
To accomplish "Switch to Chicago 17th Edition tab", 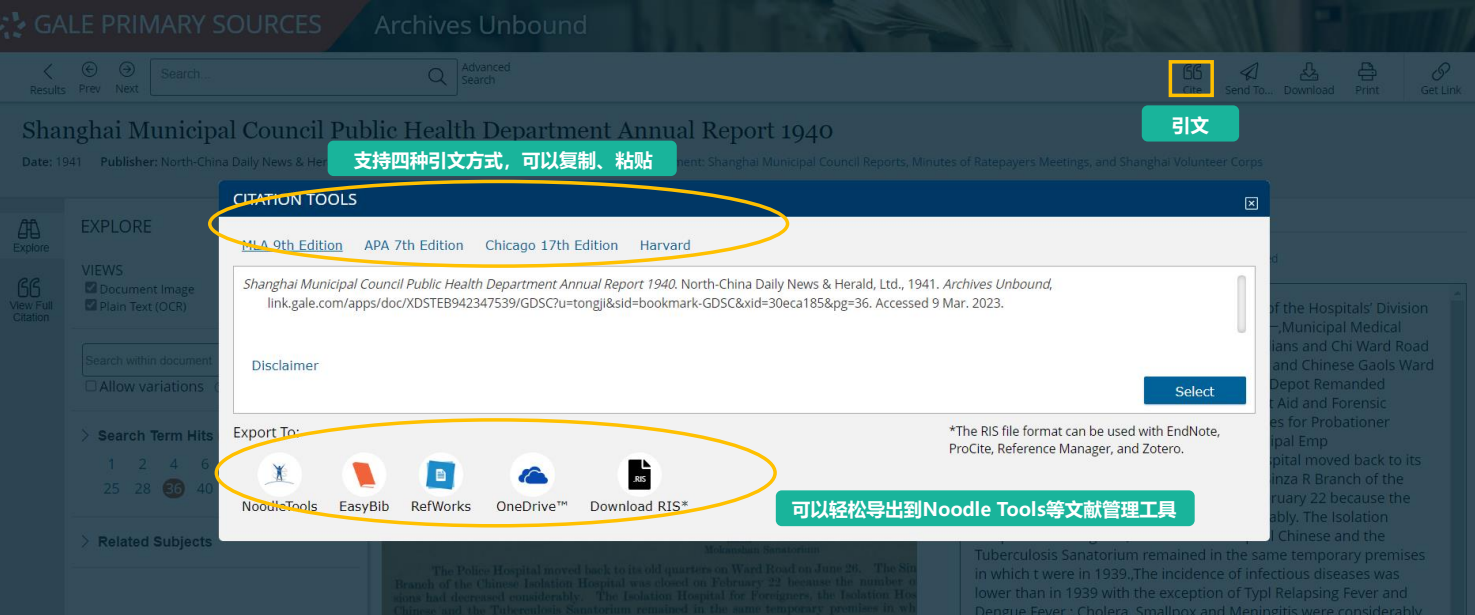I will coord(551,245).
